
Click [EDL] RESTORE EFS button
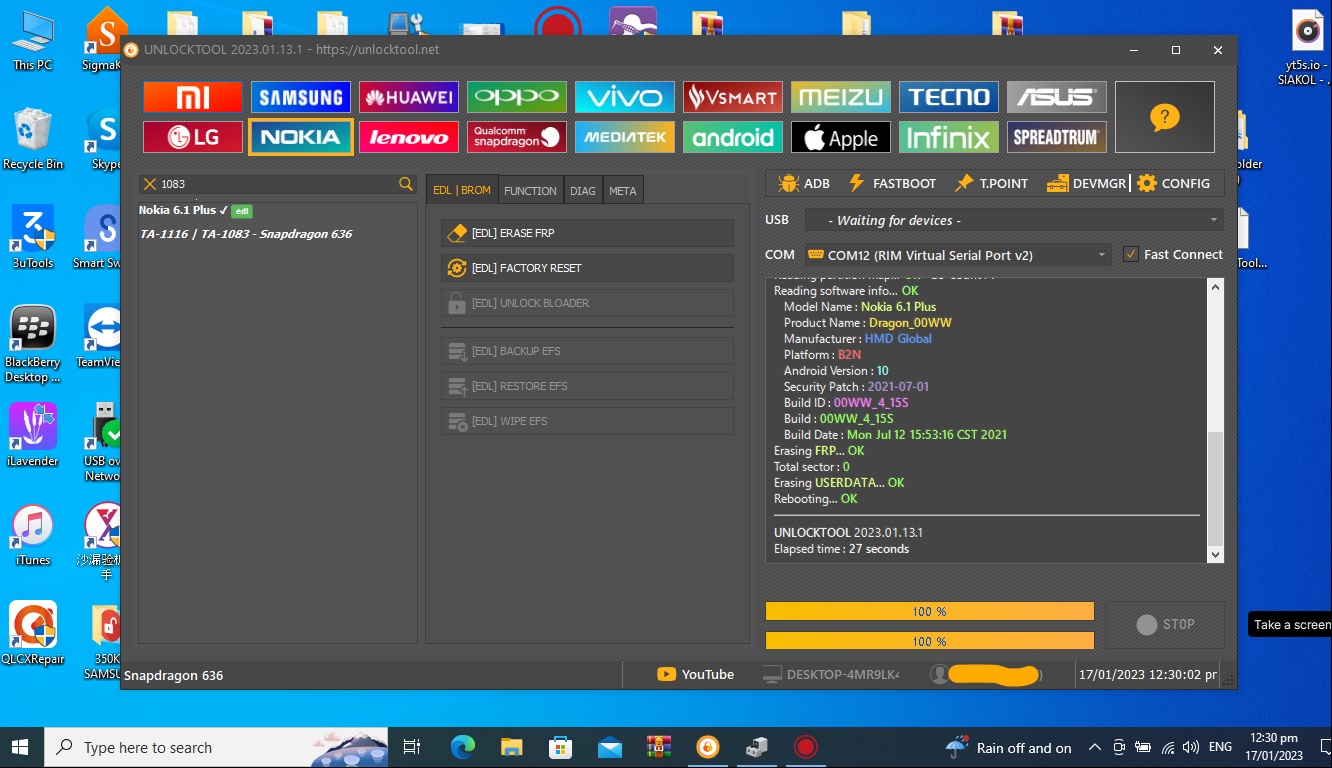(x=587, y=386)
